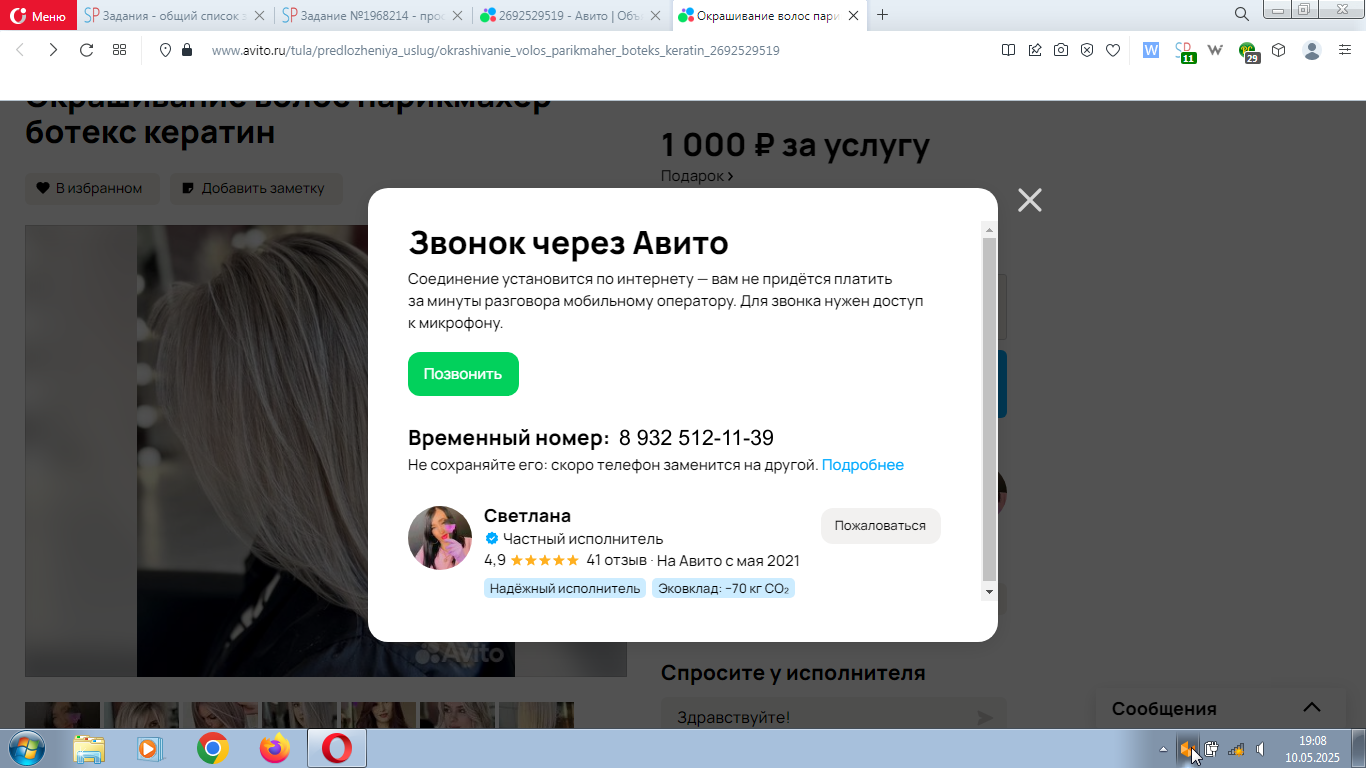Open Светлана's profile avatar
The height and width of the screenshot is (768, 1366).
pos(440,538)
